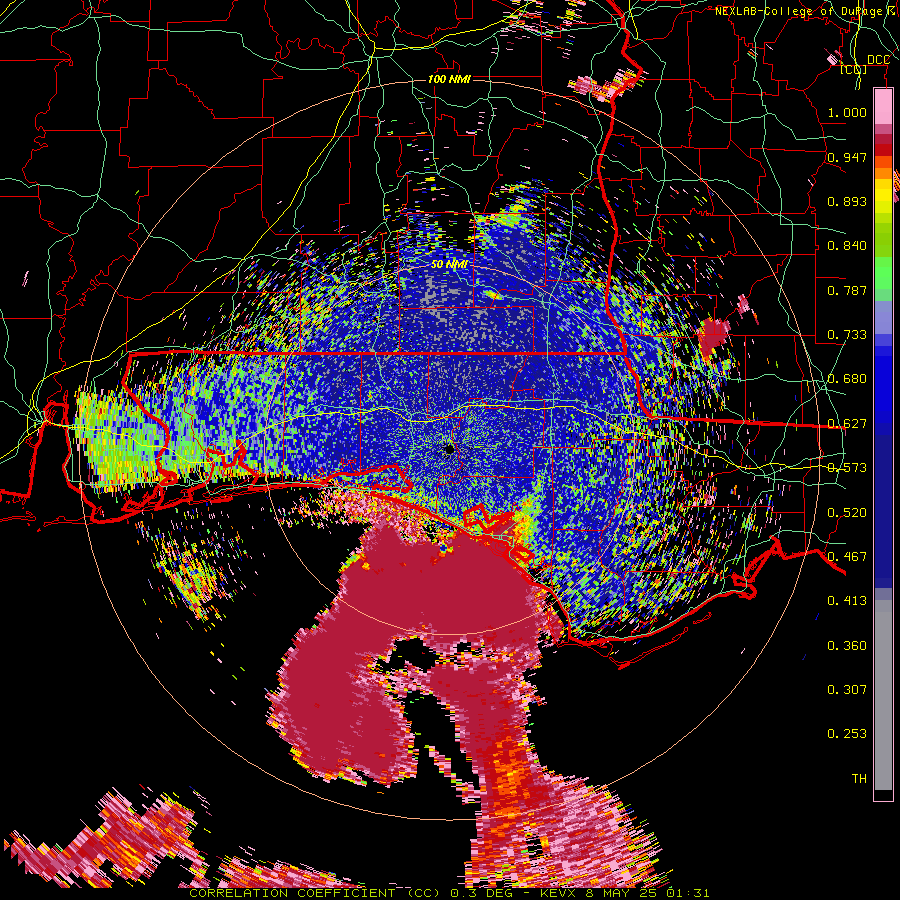Click the 0.307 legend value

click(x=847, y=690)
